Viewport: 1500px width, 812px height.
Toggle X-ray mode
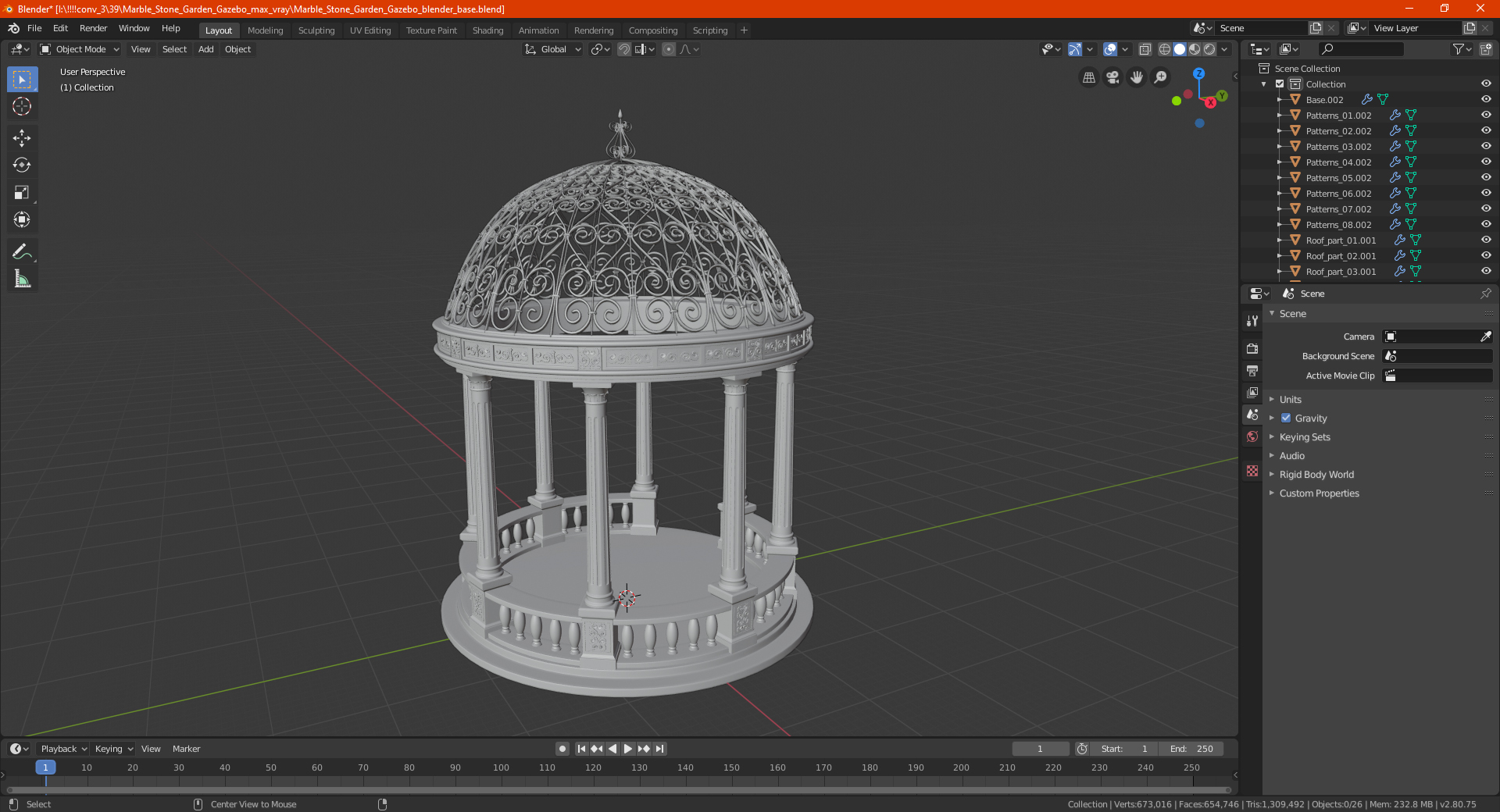coord(1145,49)
